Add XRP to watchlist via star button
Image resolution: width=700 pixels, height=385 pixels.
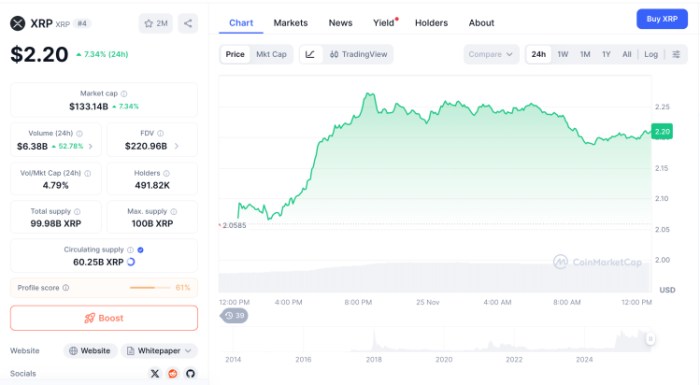[x=155, y=23]
